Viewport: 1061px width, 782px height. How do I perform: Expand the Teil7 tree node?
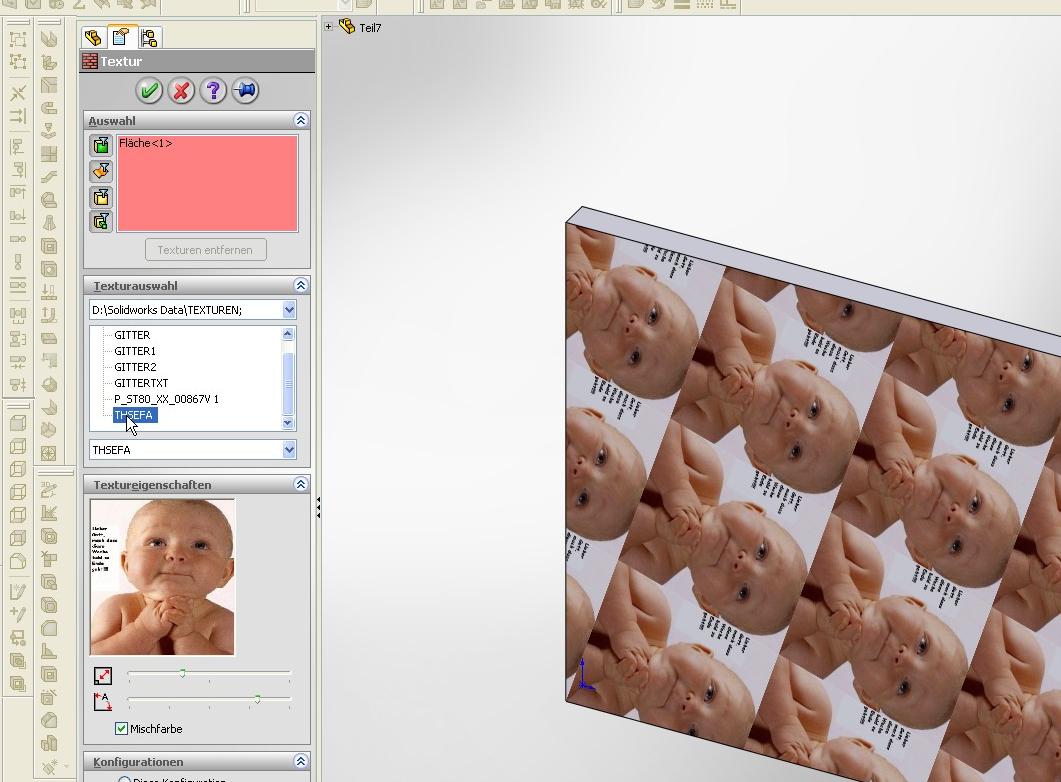(x=328, y=27)
